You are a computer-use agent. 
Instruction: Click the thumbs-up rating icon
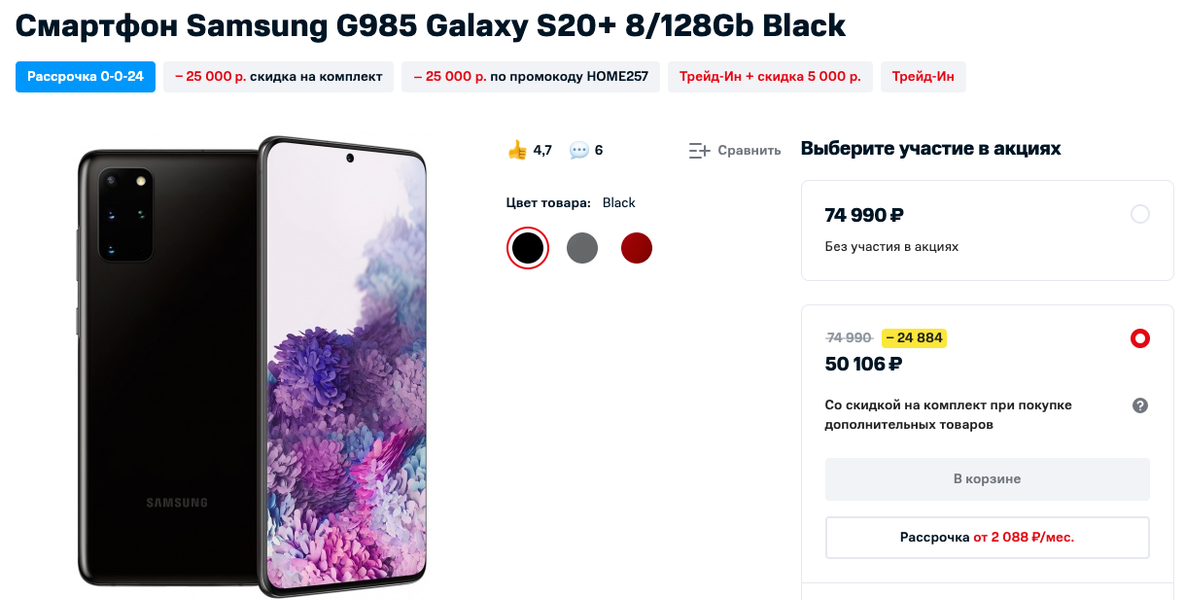[516, 150]
